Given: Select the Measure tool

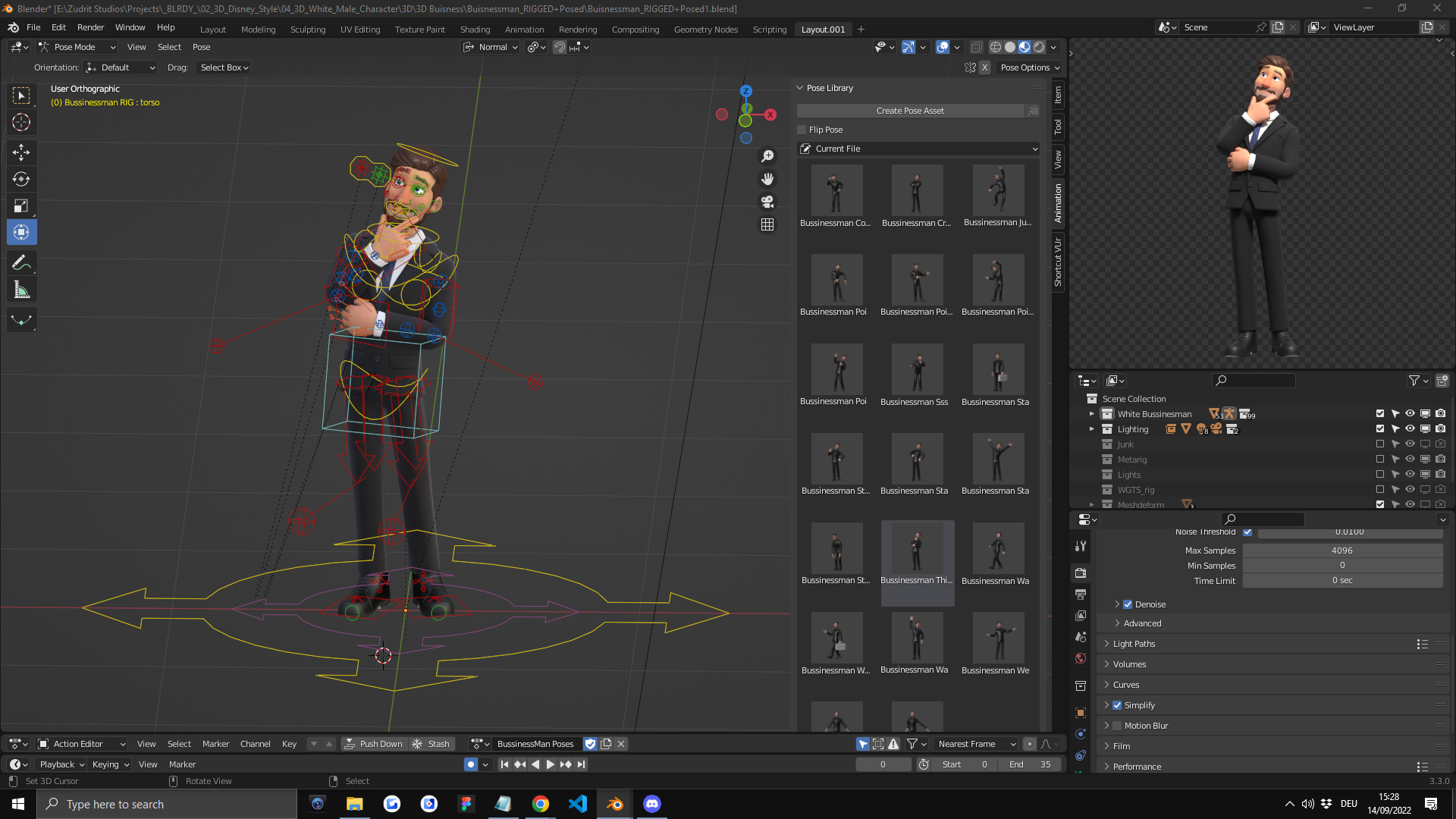Looking at the screenshot, I should (21, 290).
